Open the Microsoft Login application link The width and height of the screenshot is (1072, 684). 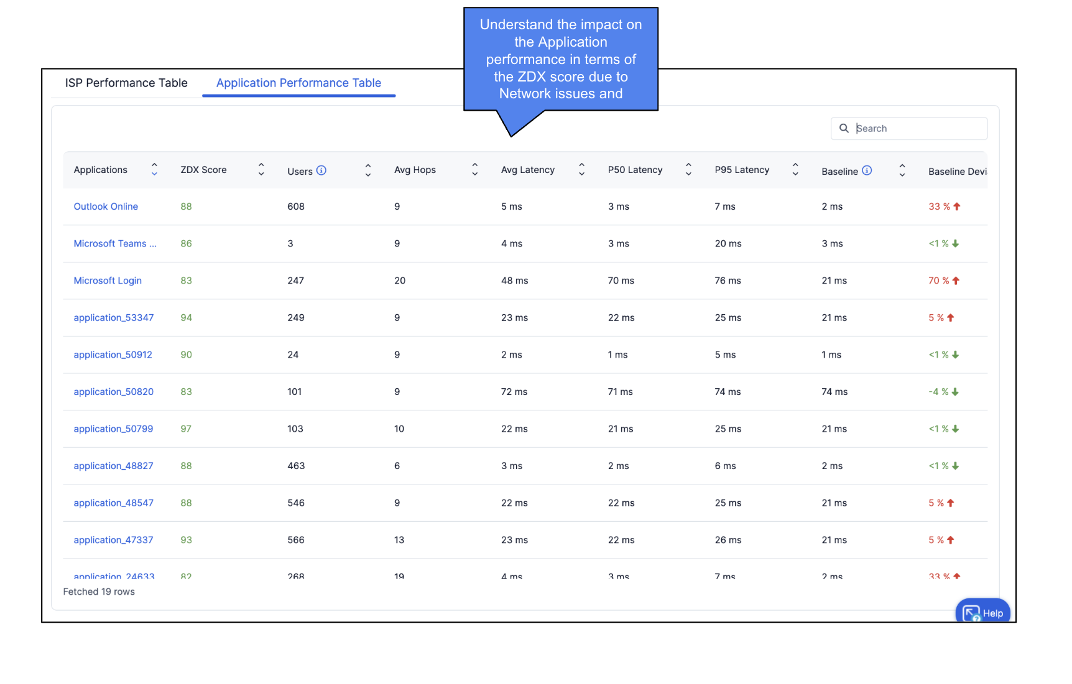[x=107, y=281]
